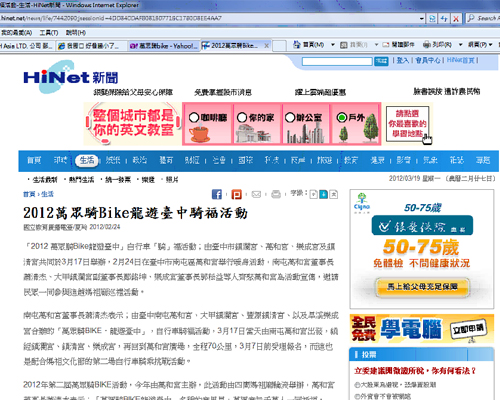Image resolution: width=500 pixels, height=400 pixels.
Task: Open 生活藝術 sub-category link
Action: 45,180
